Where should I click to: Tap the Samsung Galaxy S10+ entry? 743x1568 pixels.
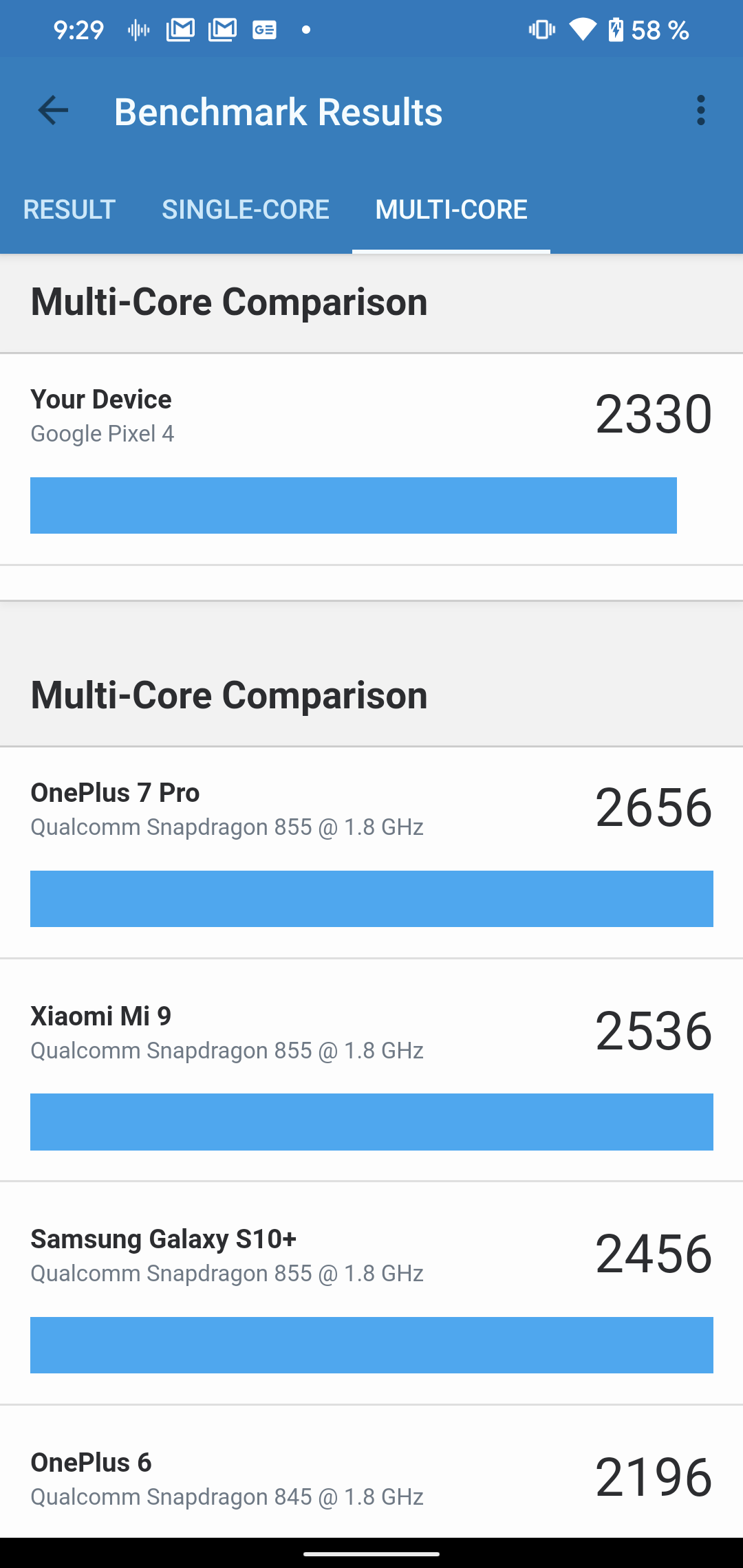(x=371, y=1256)
